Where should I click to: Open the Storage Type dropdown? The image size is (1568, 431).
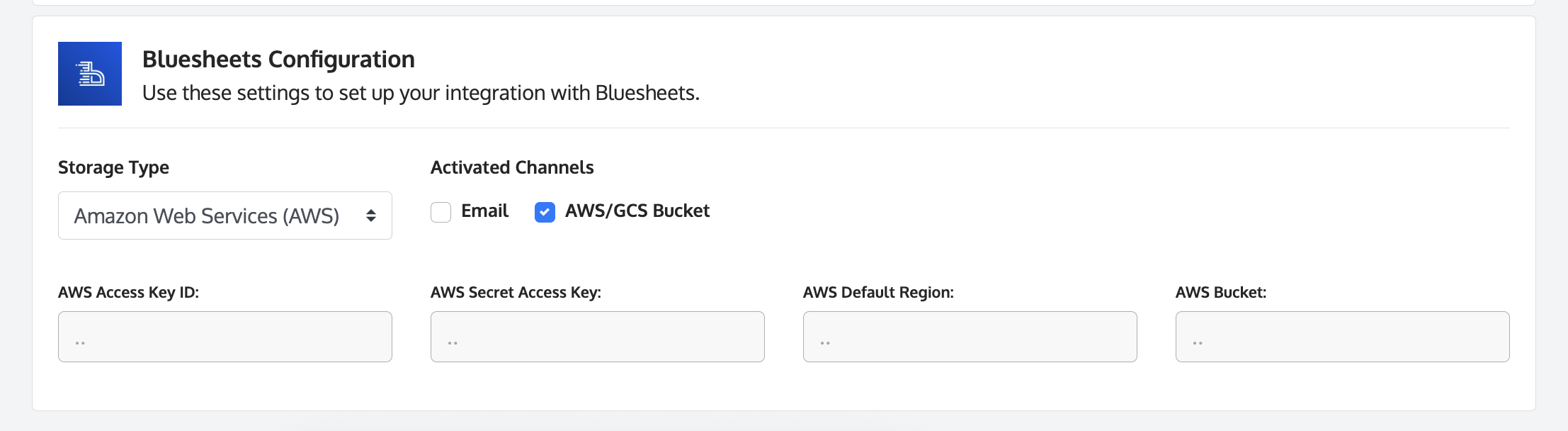coord(225,216)
